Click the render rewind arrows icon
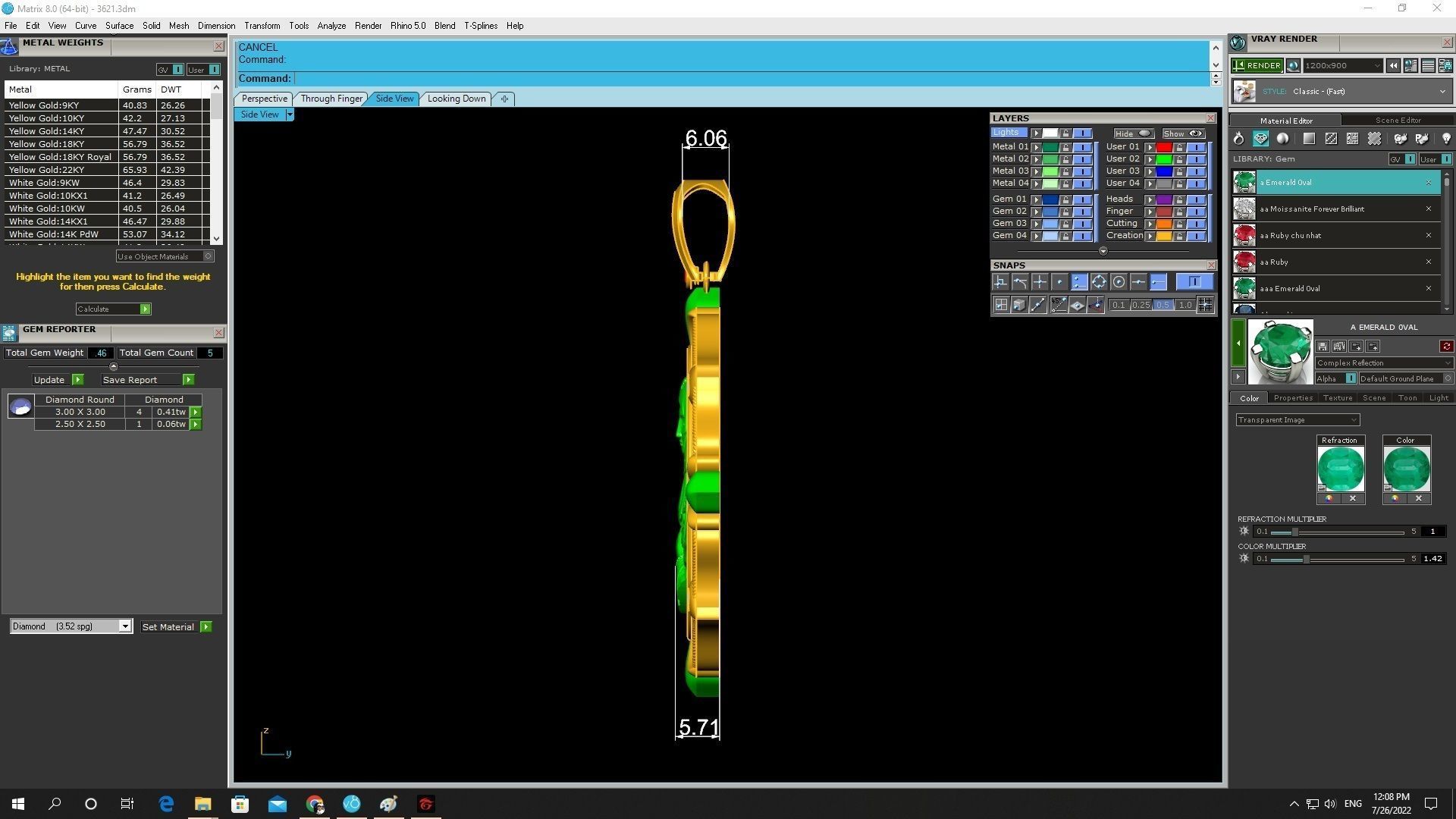 pos(1393,66)
